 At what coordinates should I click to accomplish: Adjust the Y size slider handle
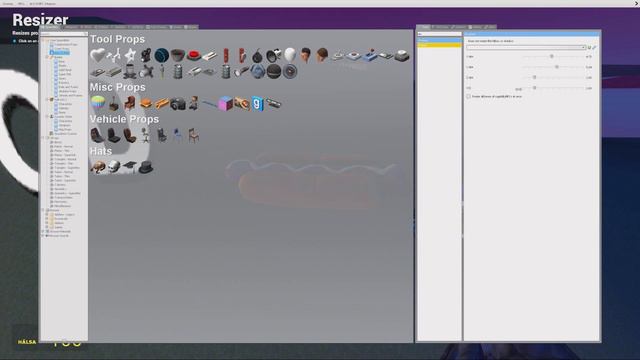click(557, 67)
